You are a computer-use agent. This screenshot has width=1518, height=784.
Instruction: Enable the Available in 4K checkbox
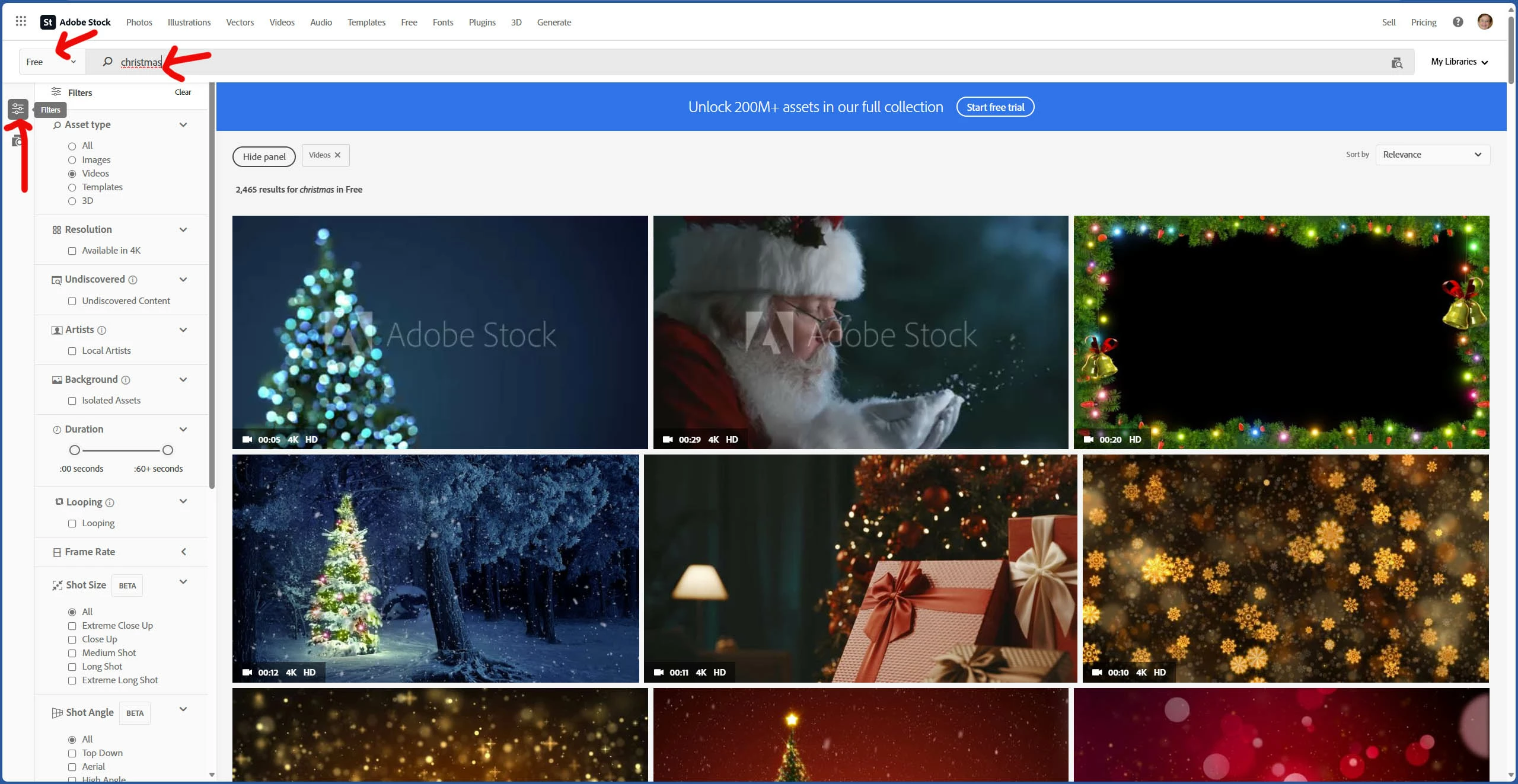click(72, 251)
